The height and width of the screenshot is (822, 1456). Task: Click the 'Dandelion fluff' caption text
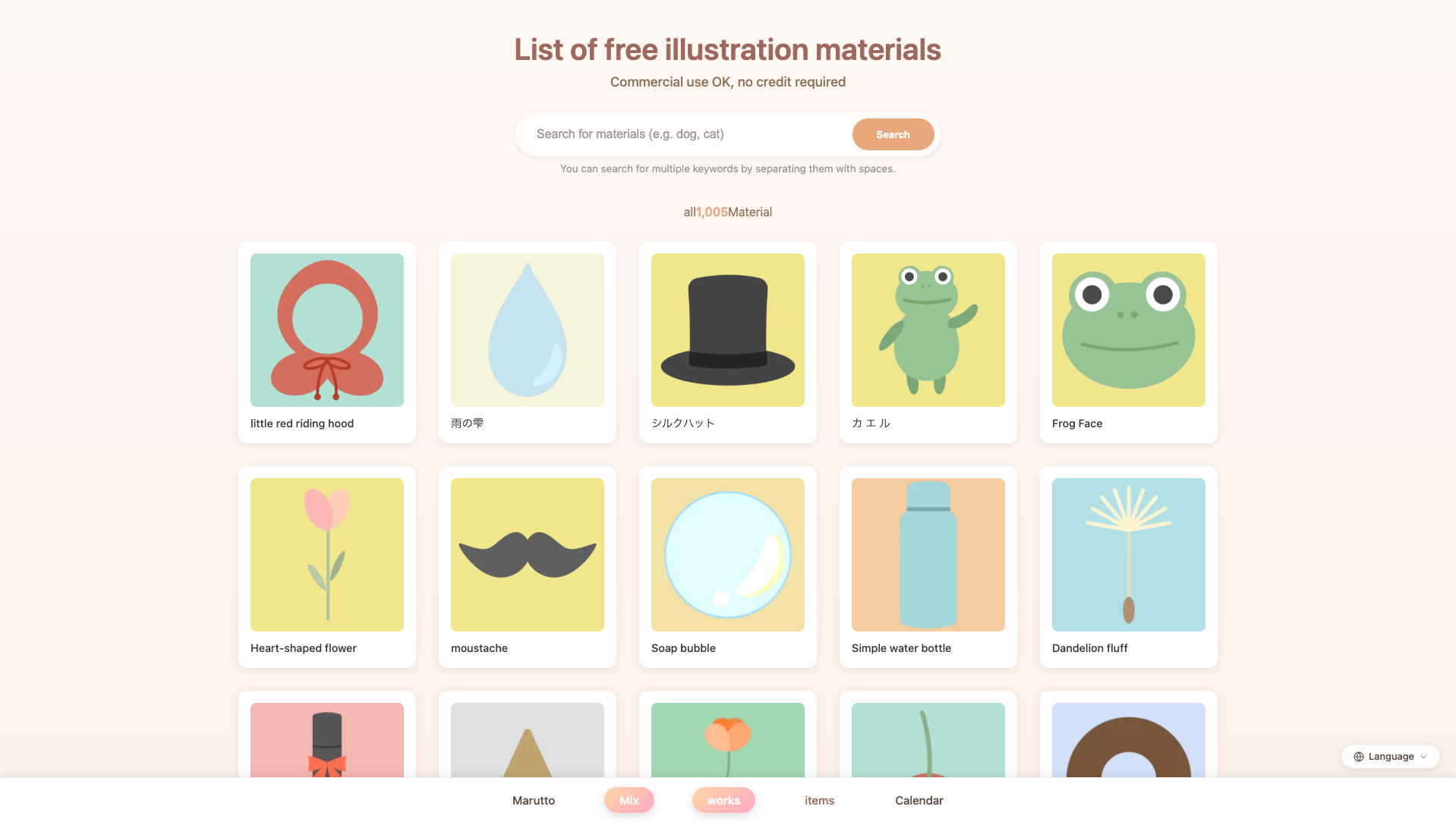[1089, 648]
